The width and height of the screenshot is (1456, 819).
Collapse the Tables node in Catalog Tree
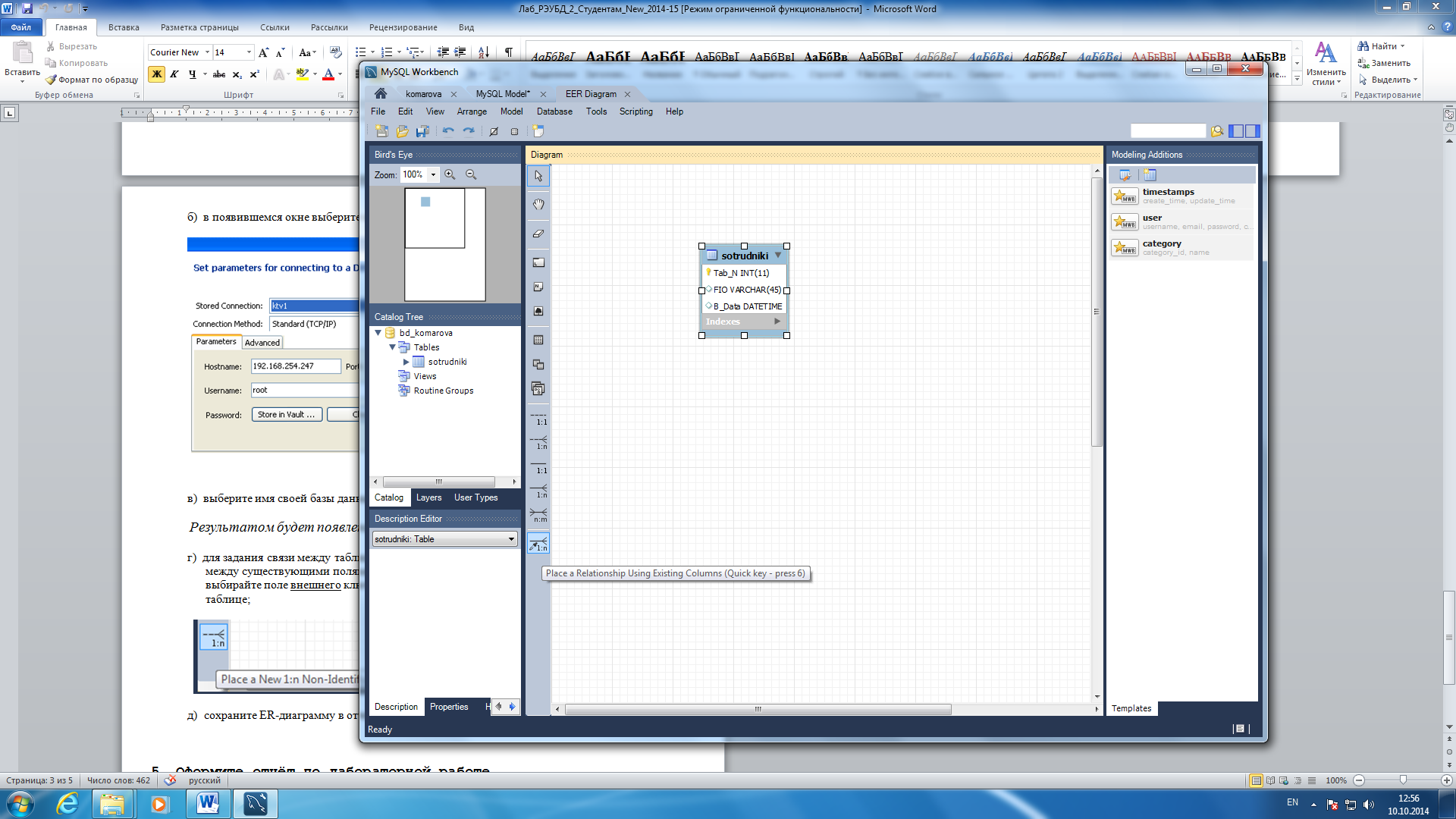[392, 347]
